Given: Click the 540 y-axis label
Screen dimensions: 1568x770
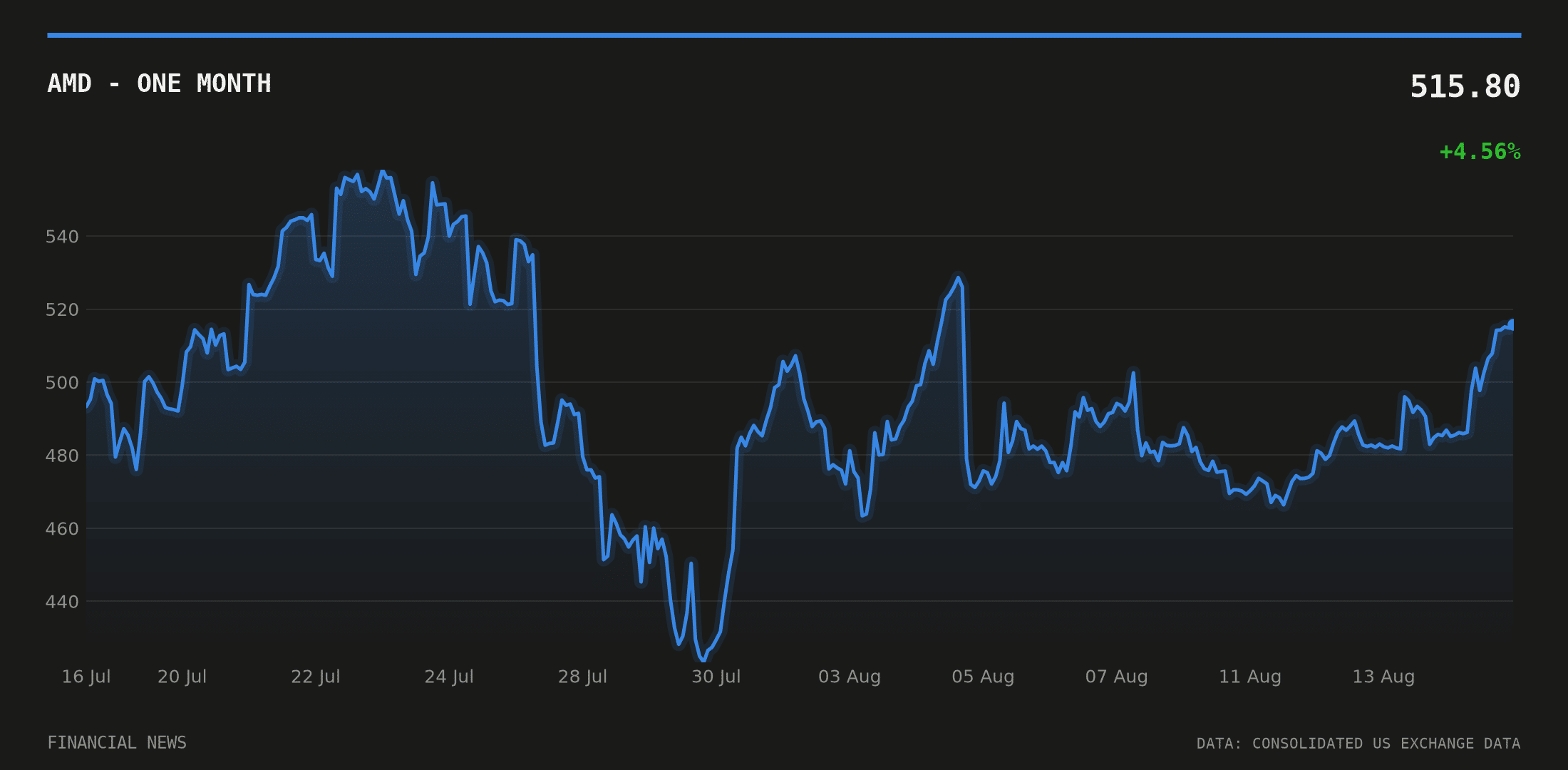Looking at the screenshot, I should (62, 237).
